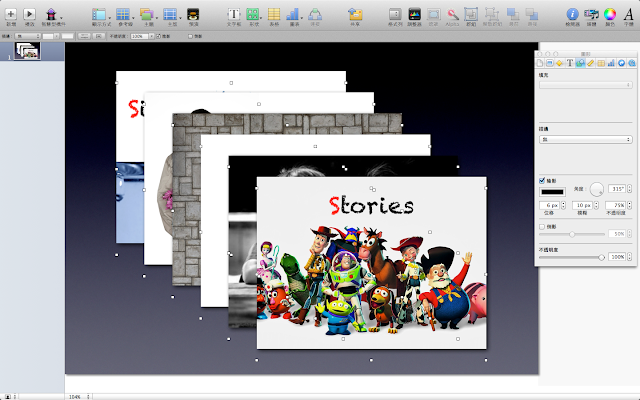Click the Ungroup toolbar icon

coord(491,14)
